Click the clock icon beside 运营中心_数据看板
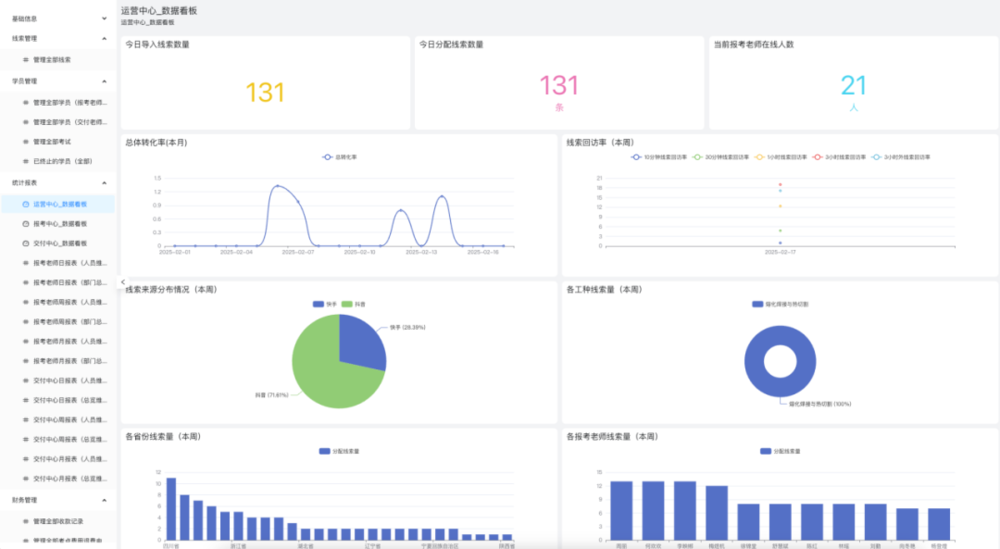 pos(26,204)
